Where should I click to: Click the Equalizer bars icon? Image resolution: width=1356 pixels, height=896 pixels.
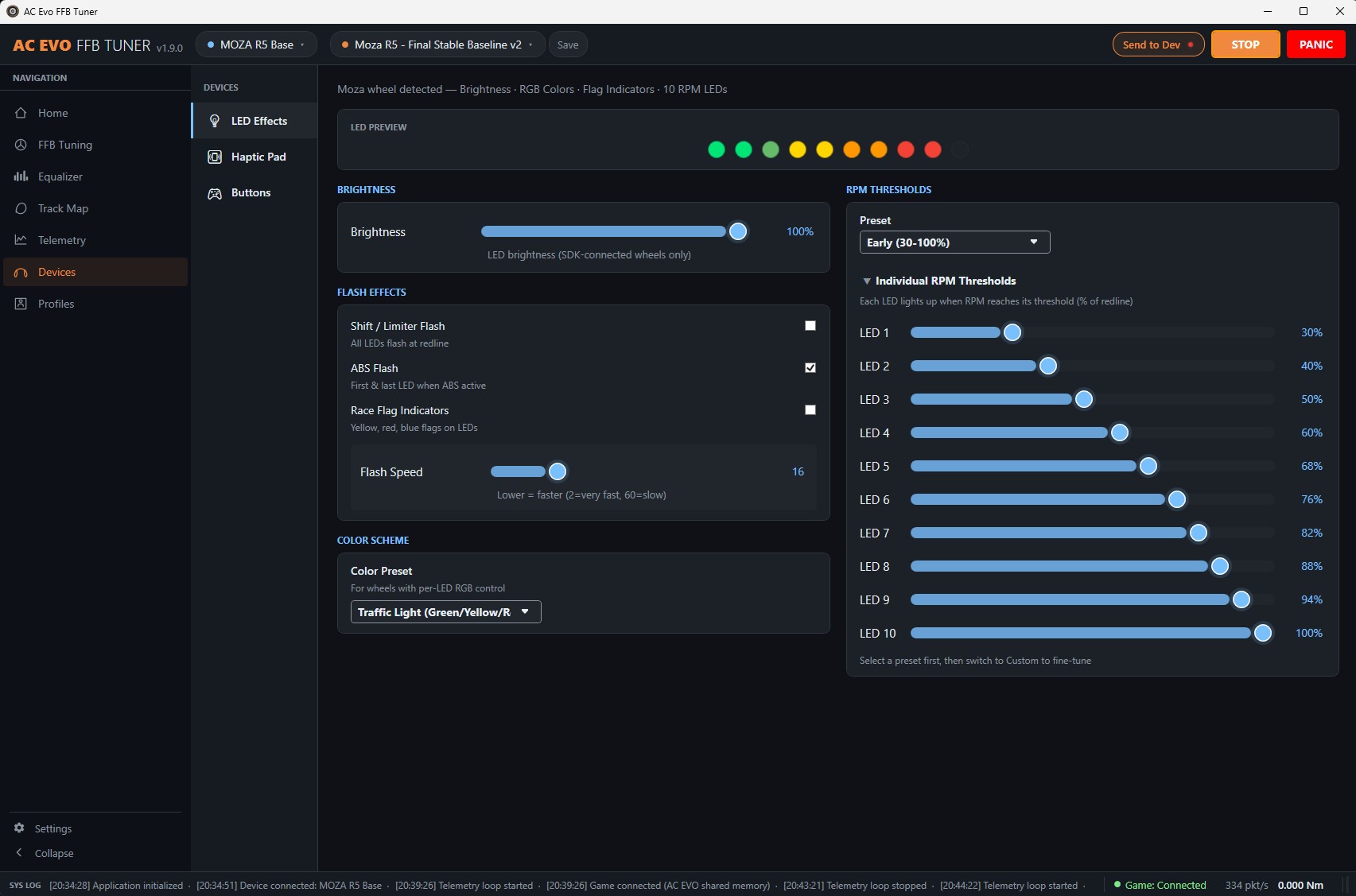[x=21, y=176]
